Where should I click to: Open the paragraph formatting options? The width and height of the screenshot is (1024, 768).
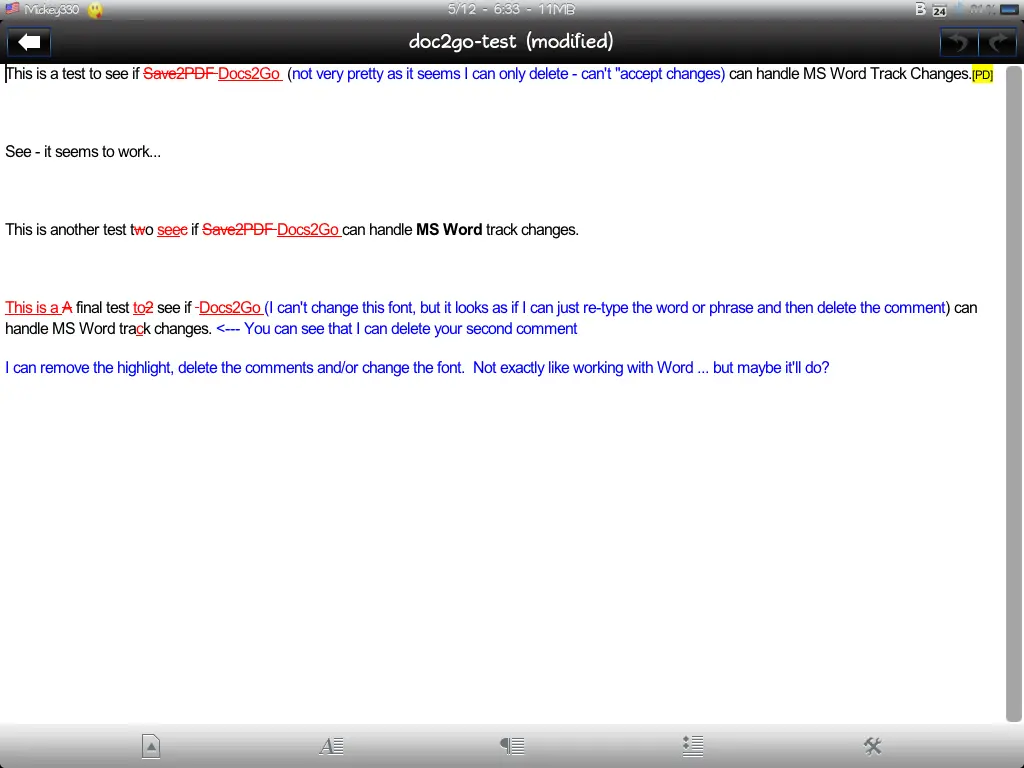(x=512, y=745)
